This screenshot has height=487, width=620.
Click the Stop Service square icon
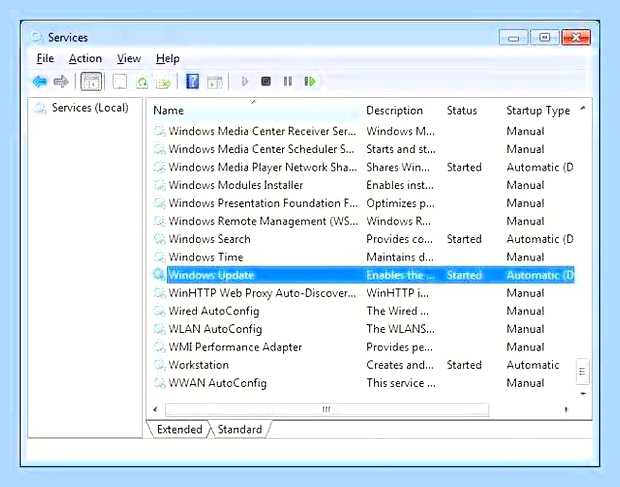coord(266,81)
